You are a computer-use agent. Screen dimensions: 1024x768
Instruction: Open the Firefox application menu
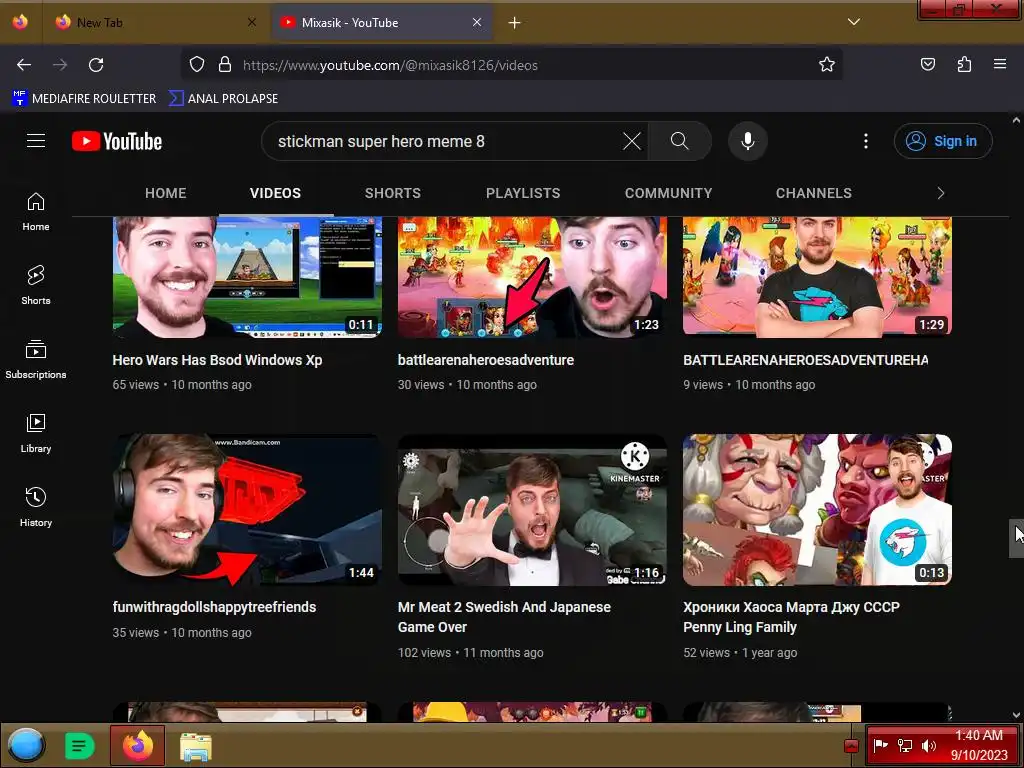1000,64
